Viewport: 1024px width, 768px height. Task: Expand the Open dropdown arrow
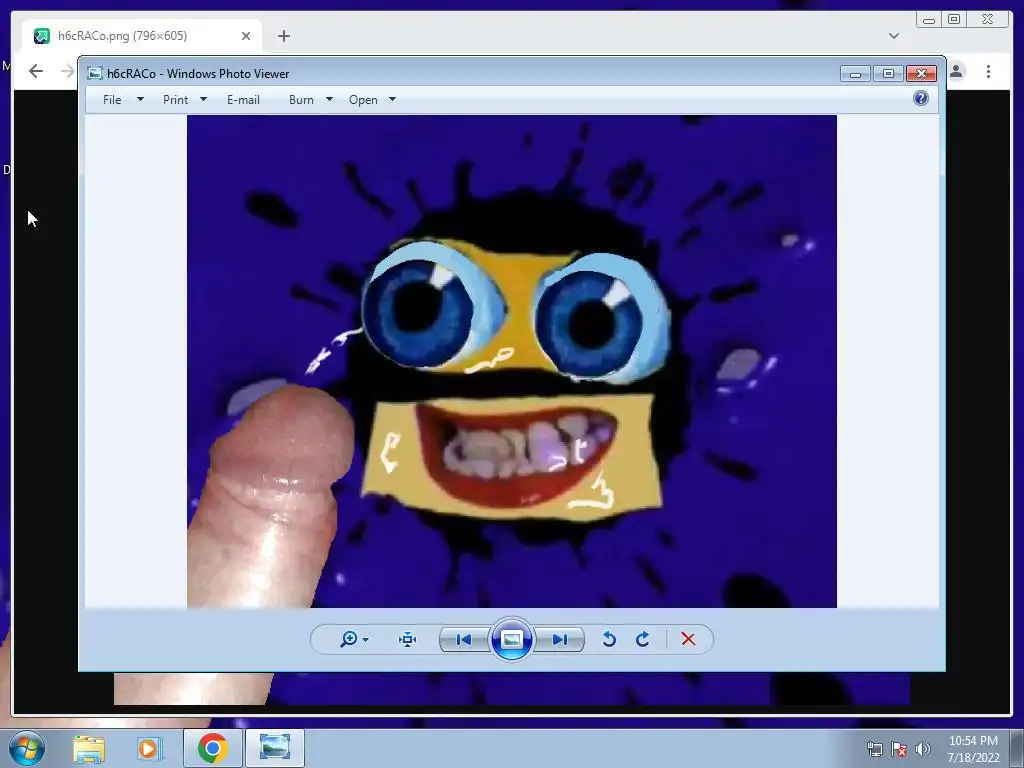(x=392, y=99)
